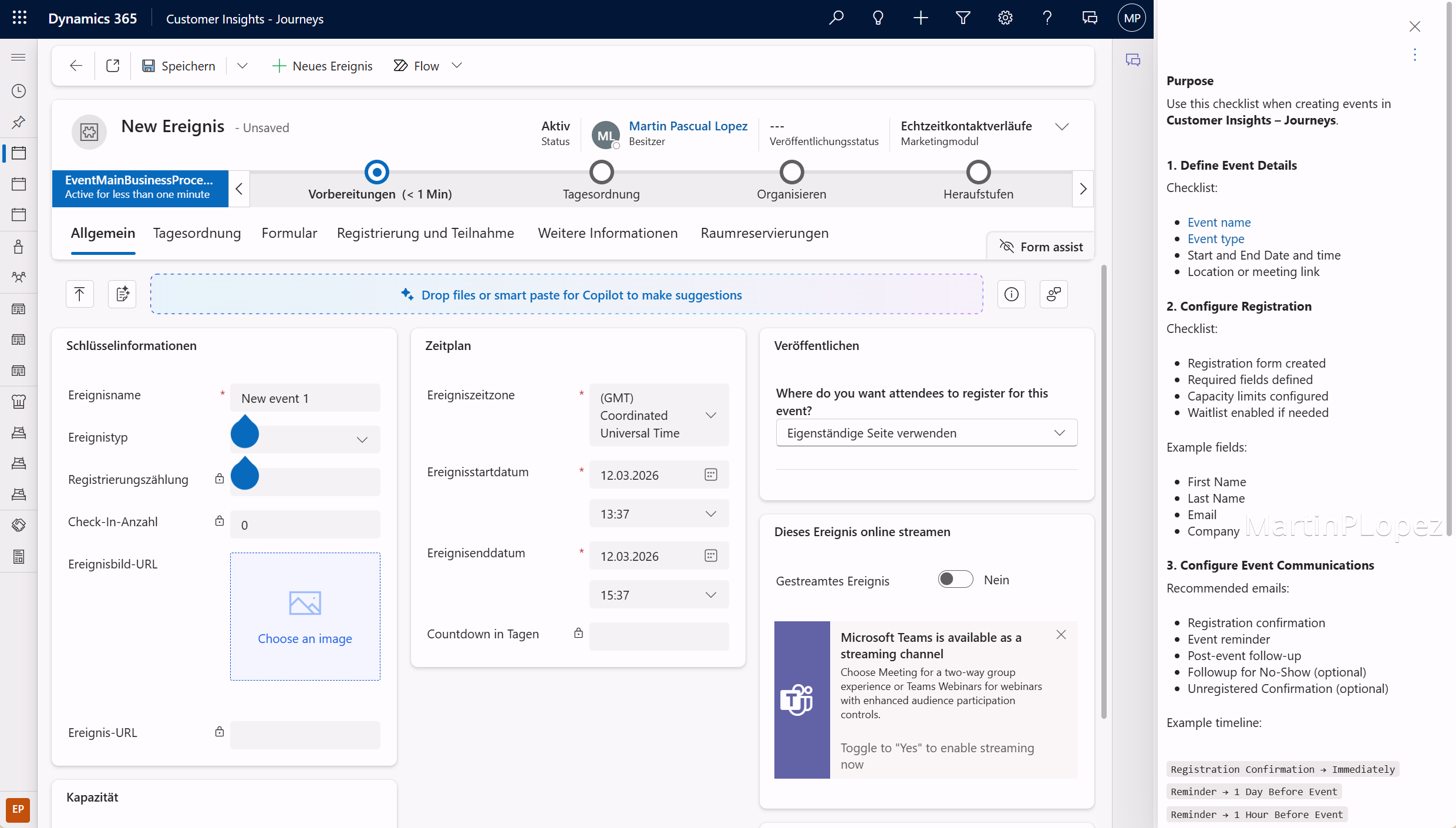Click the advanced filter funnel icon
The width and height of the screenshot is (1456, 828).
(963, 18)
